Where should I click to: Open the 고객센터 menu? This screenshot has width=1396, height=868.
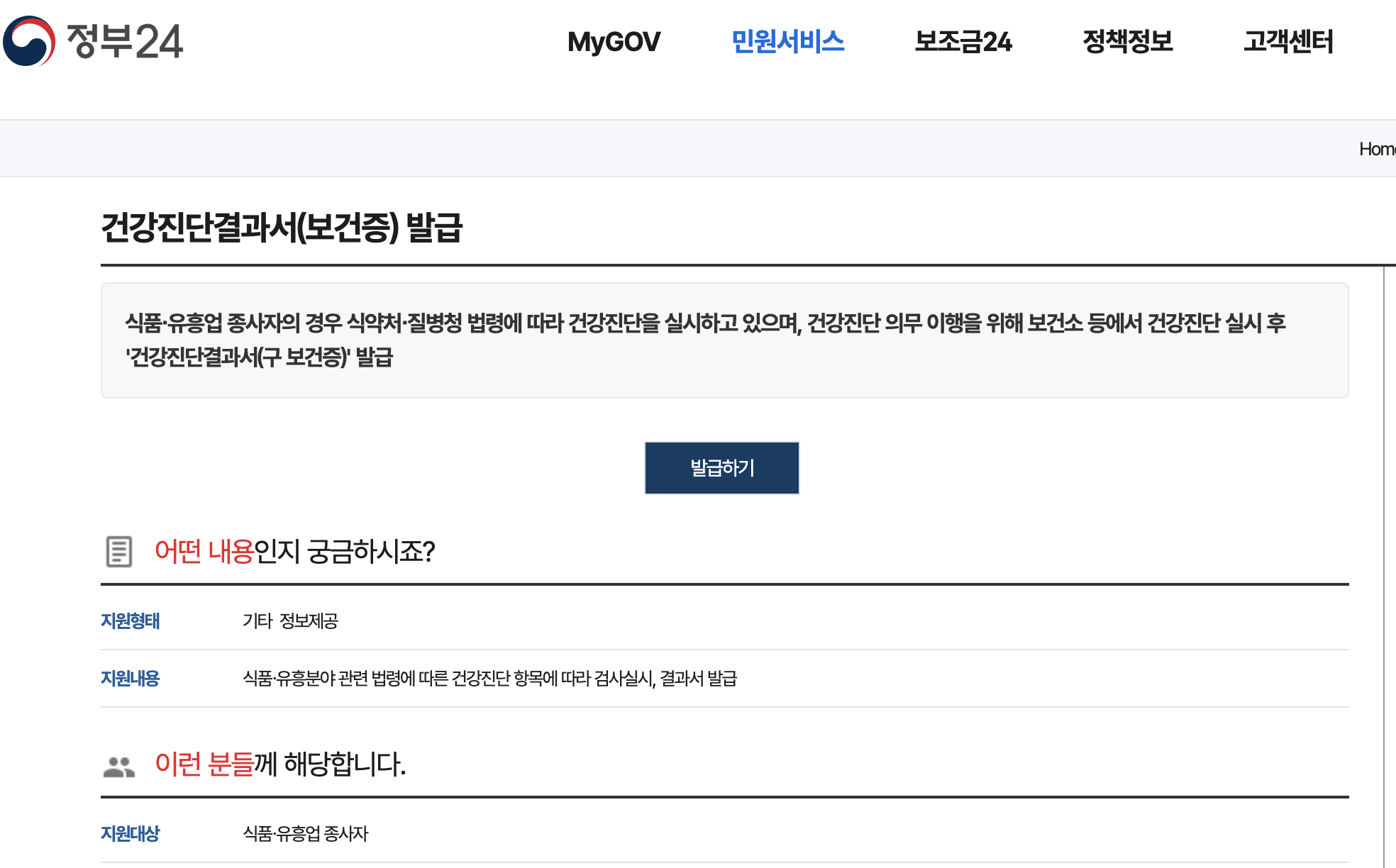point(1288,42)
